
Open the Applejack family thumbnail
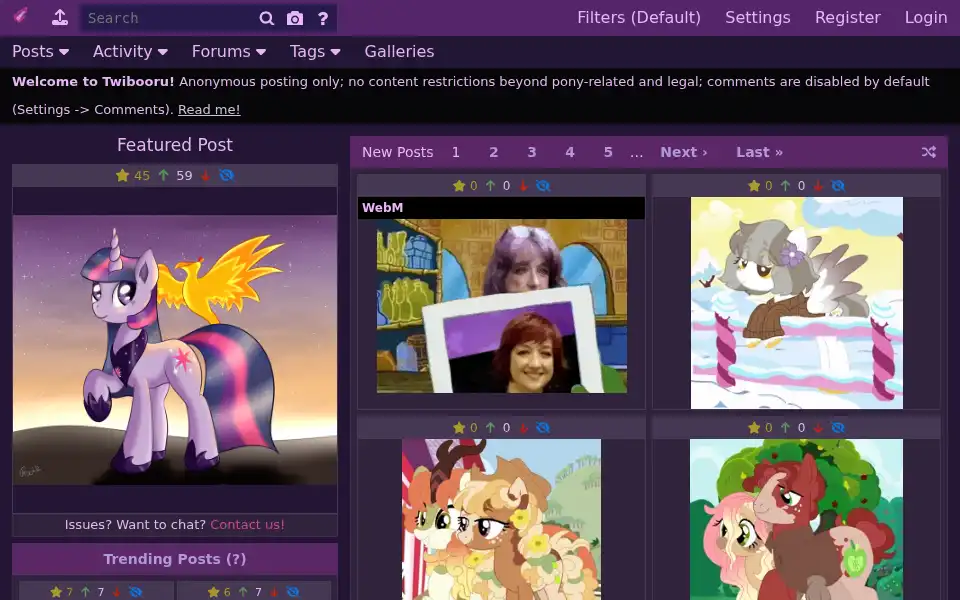(501, 519)
